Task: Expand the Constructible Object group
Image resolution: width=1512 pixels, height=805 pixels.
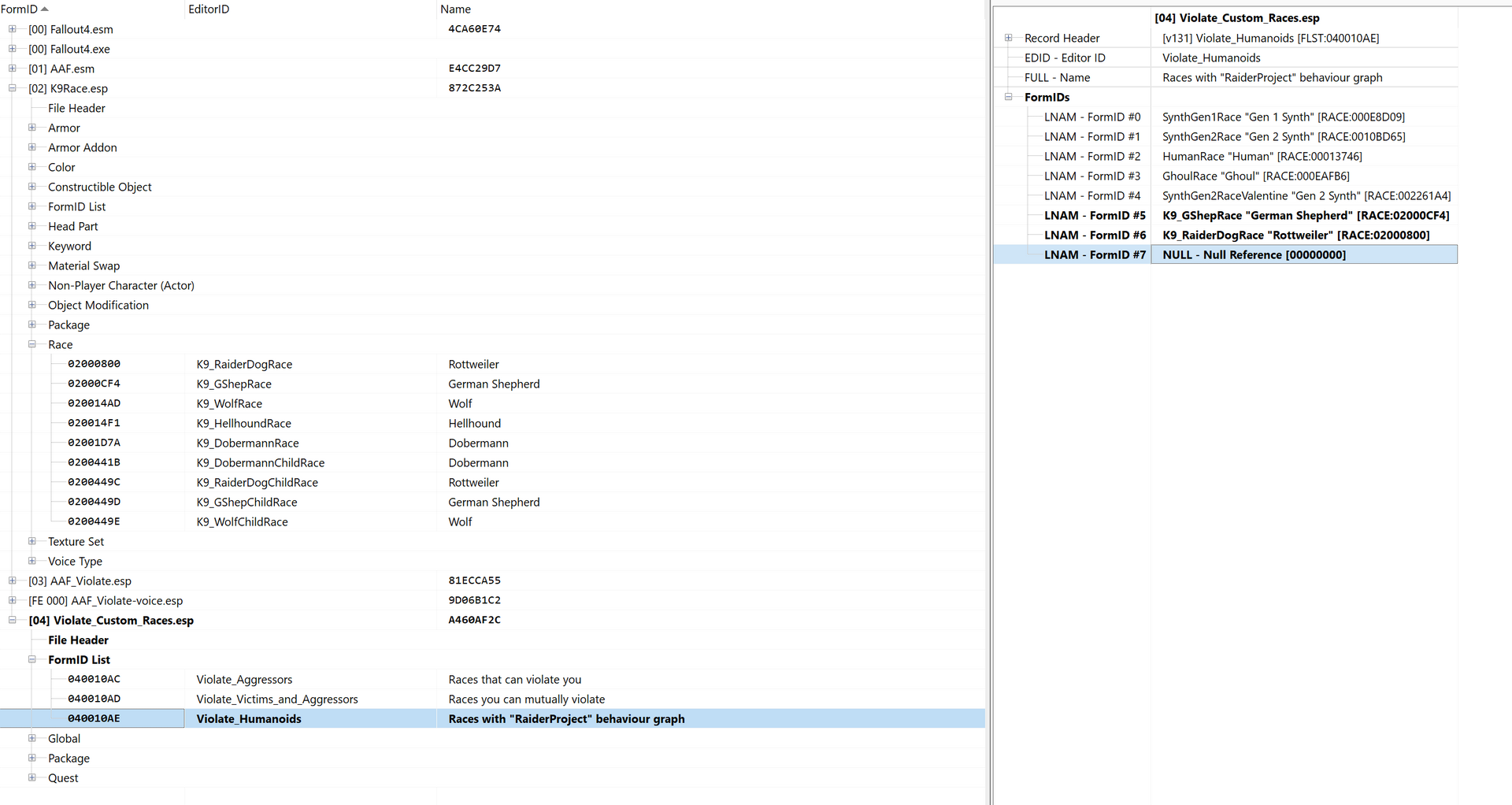Action: (x=31, y=187)
